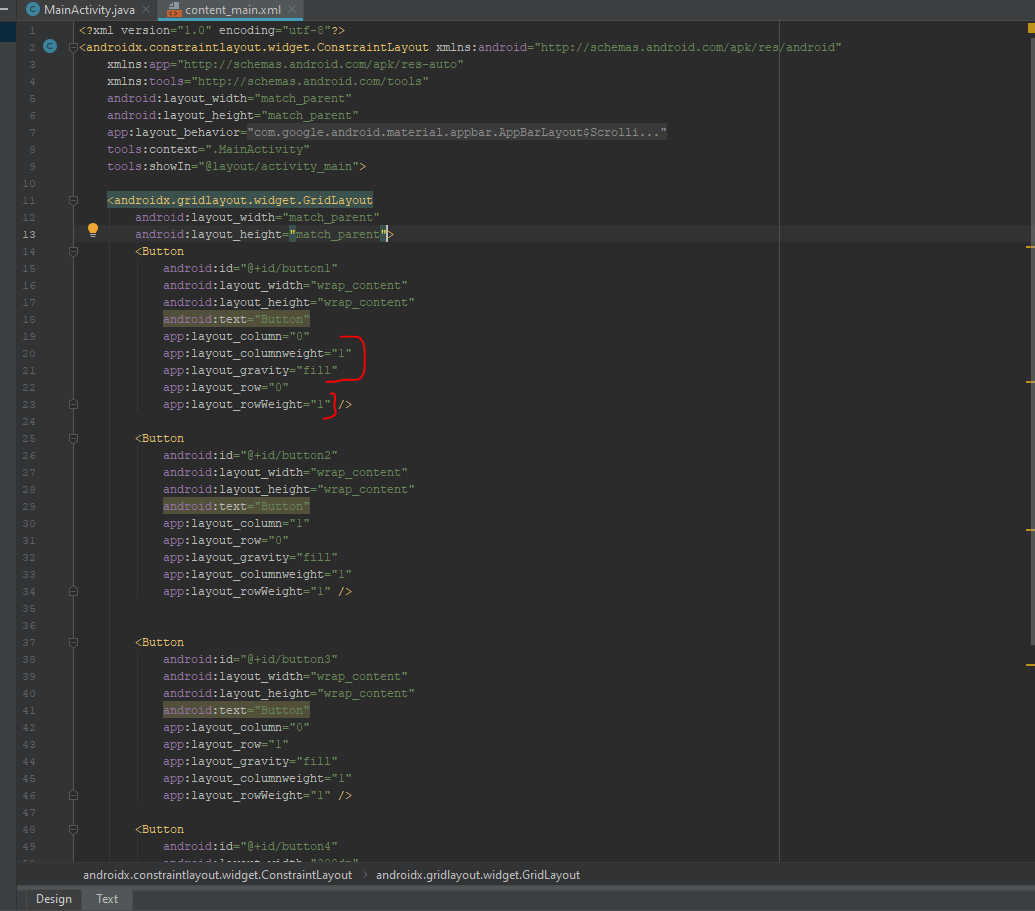Click the vertical scrollbar of the editor
Image resolution: width=1035 pixels, height=911 pixels.
pyautogui.click(x=1032, y=342)
